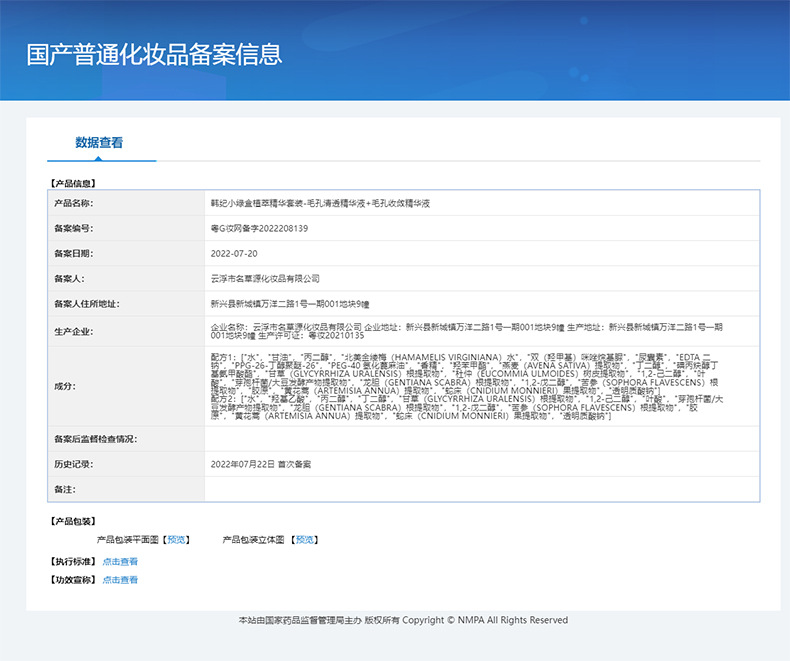Preview 产品包装立体图 via 预览 link

305,540
